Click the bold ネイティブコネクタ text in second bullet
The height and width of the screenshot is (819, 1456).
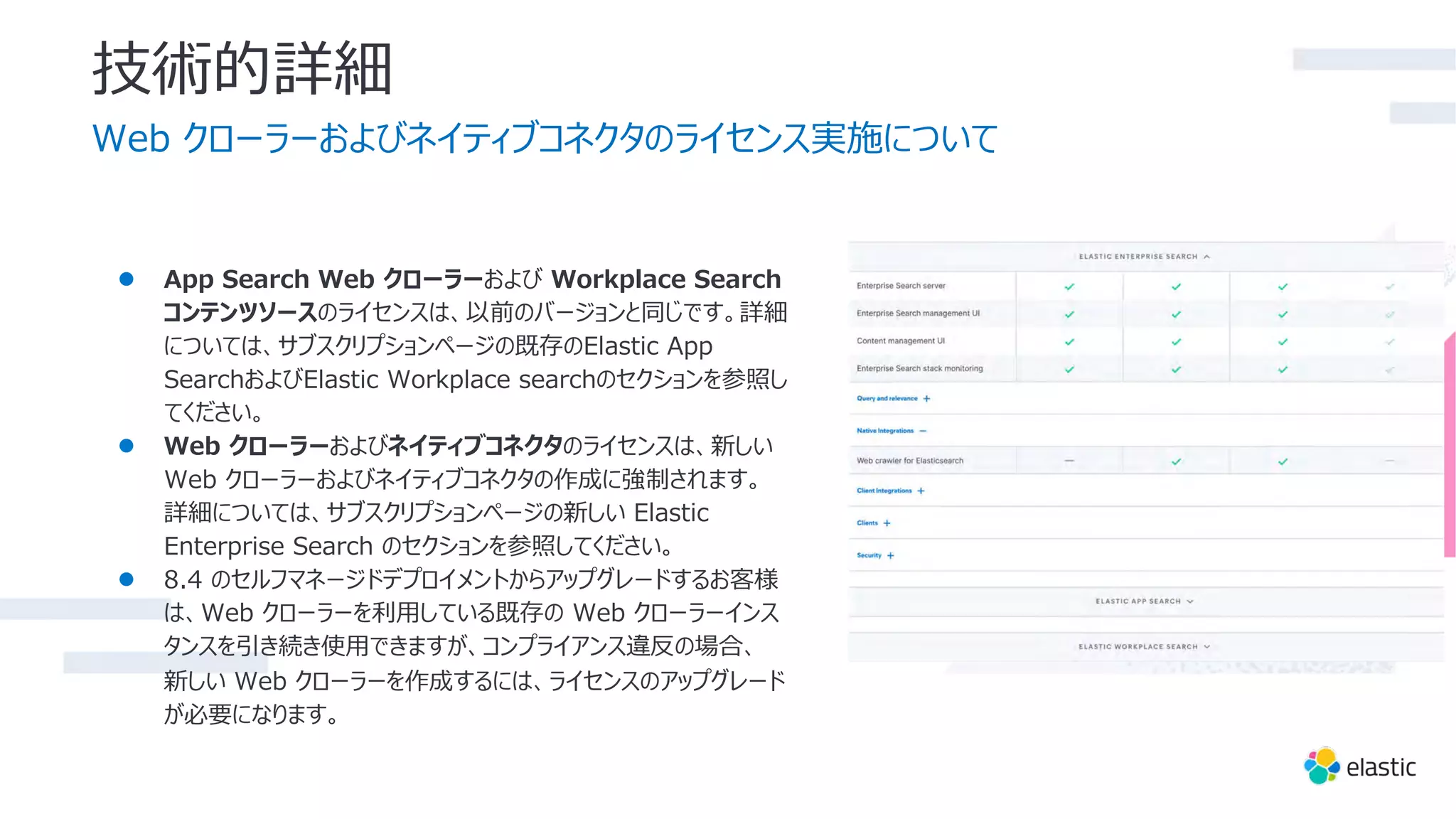pyautogui.click(x=476, y=446)
